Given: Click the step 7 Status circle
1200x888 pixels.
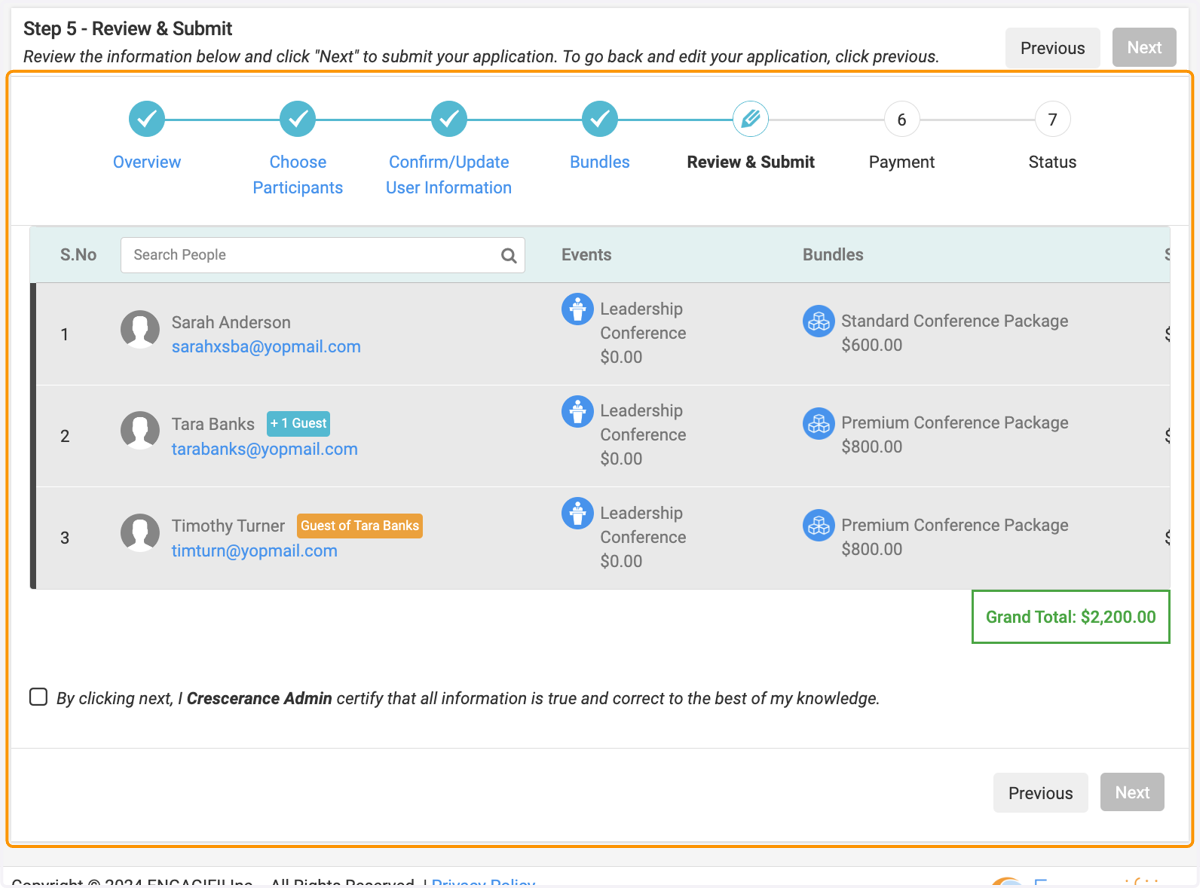Looking at the screenshot, I should click(1052, 119).
